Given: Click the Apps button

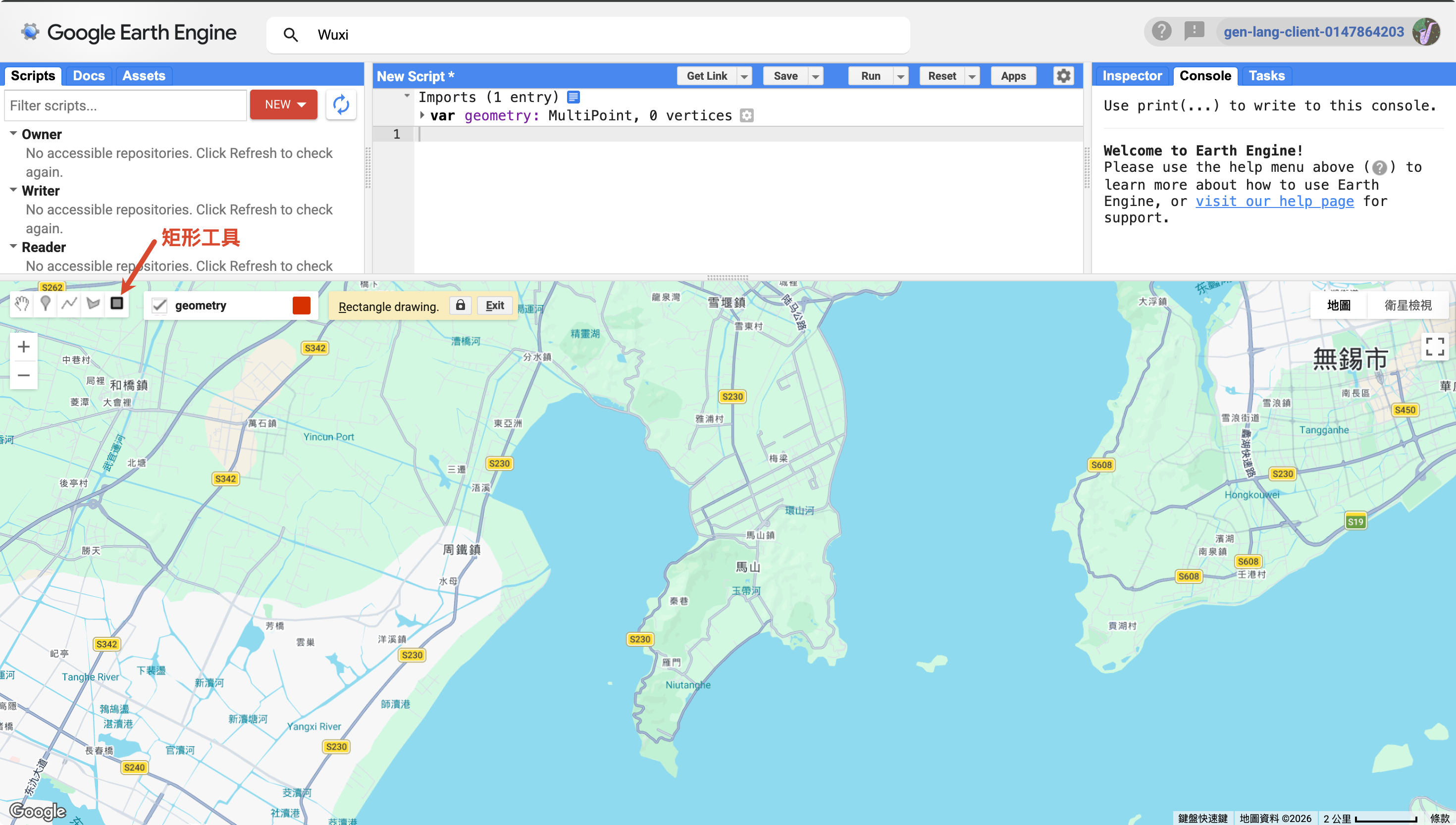Looking at the screenshot, I should click(1014, 76).
